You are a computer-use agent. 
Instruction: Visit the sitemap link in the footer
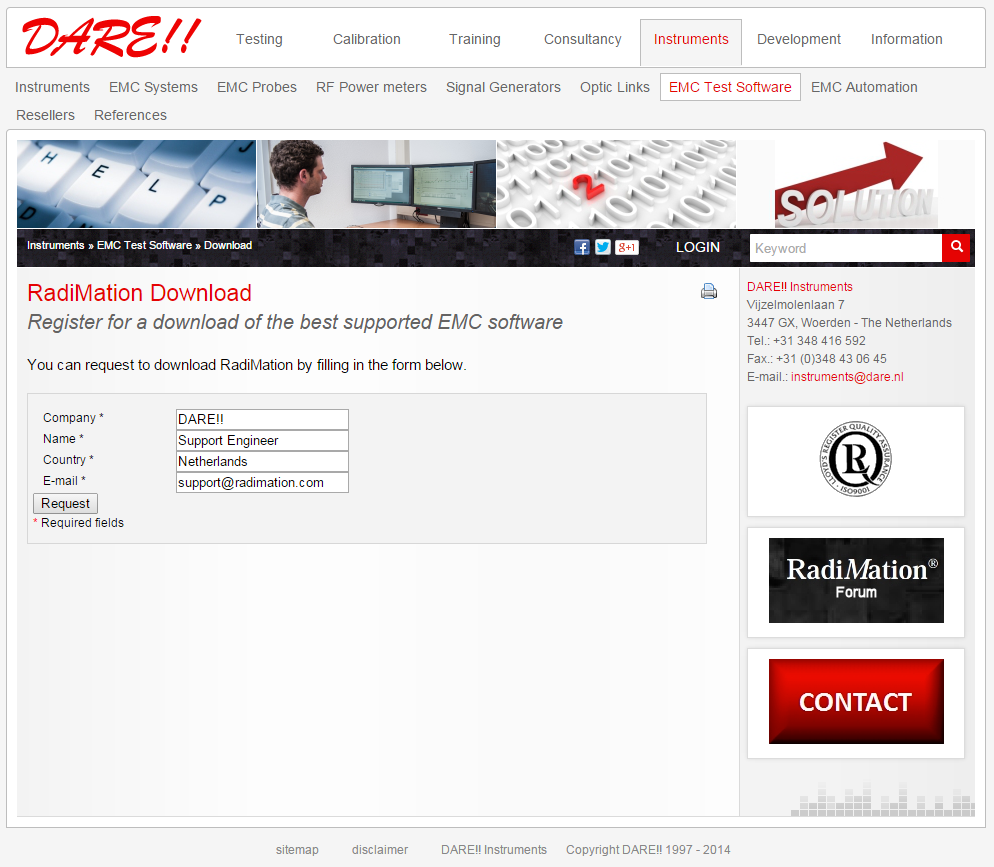(297, 849)
